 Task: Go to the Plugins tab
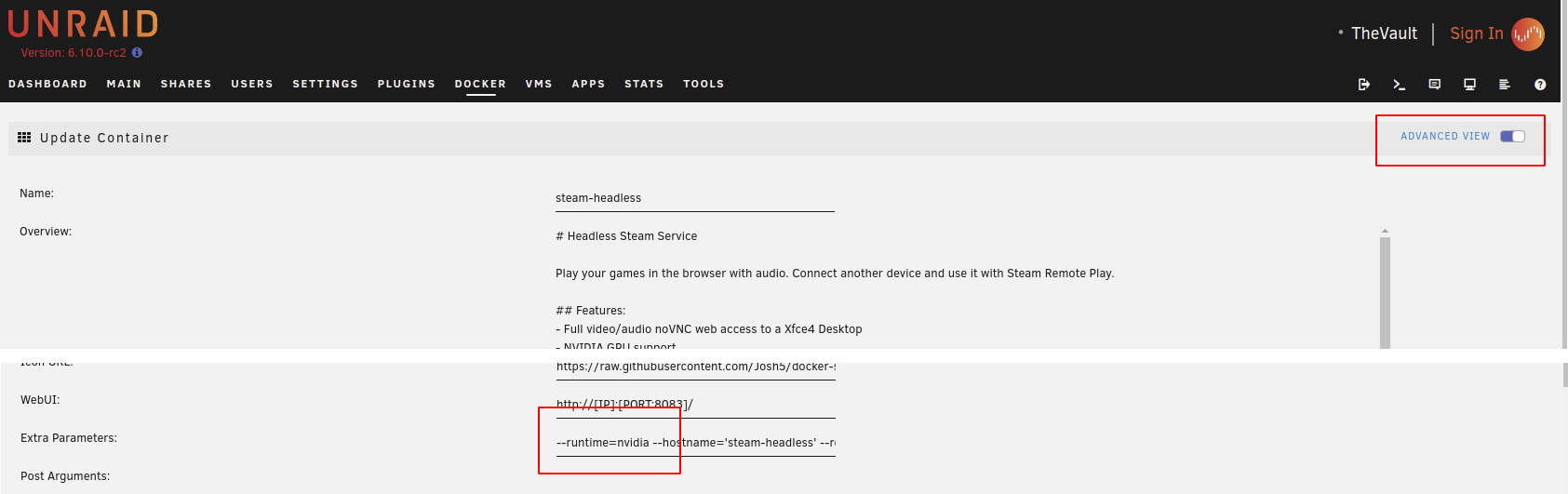[x=406, y=84]
